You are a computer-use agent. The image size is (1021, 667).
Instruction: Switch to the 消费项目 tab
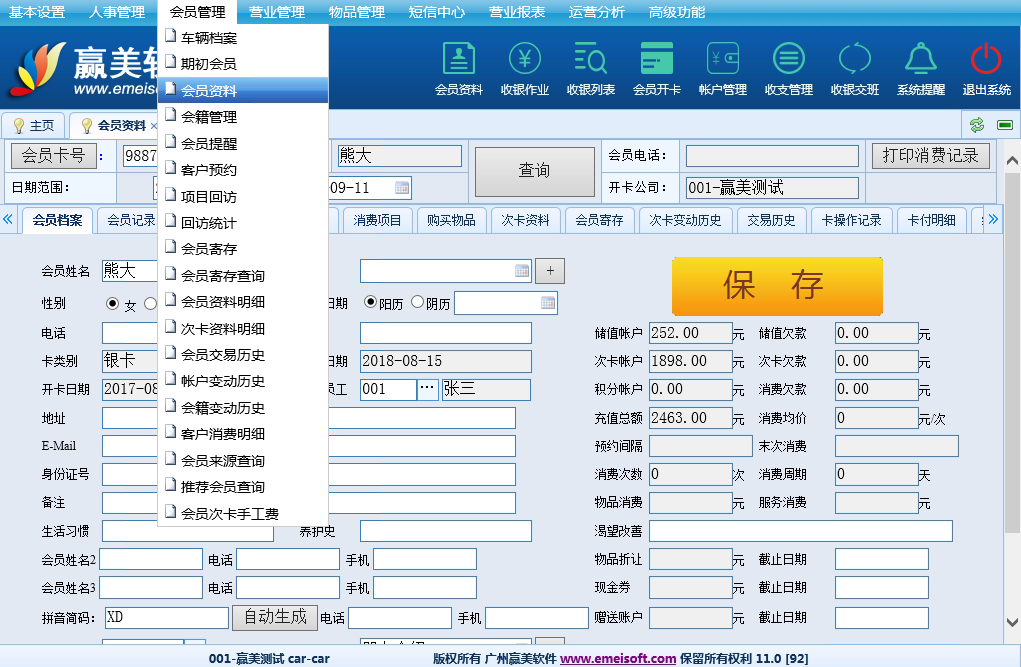377,220
